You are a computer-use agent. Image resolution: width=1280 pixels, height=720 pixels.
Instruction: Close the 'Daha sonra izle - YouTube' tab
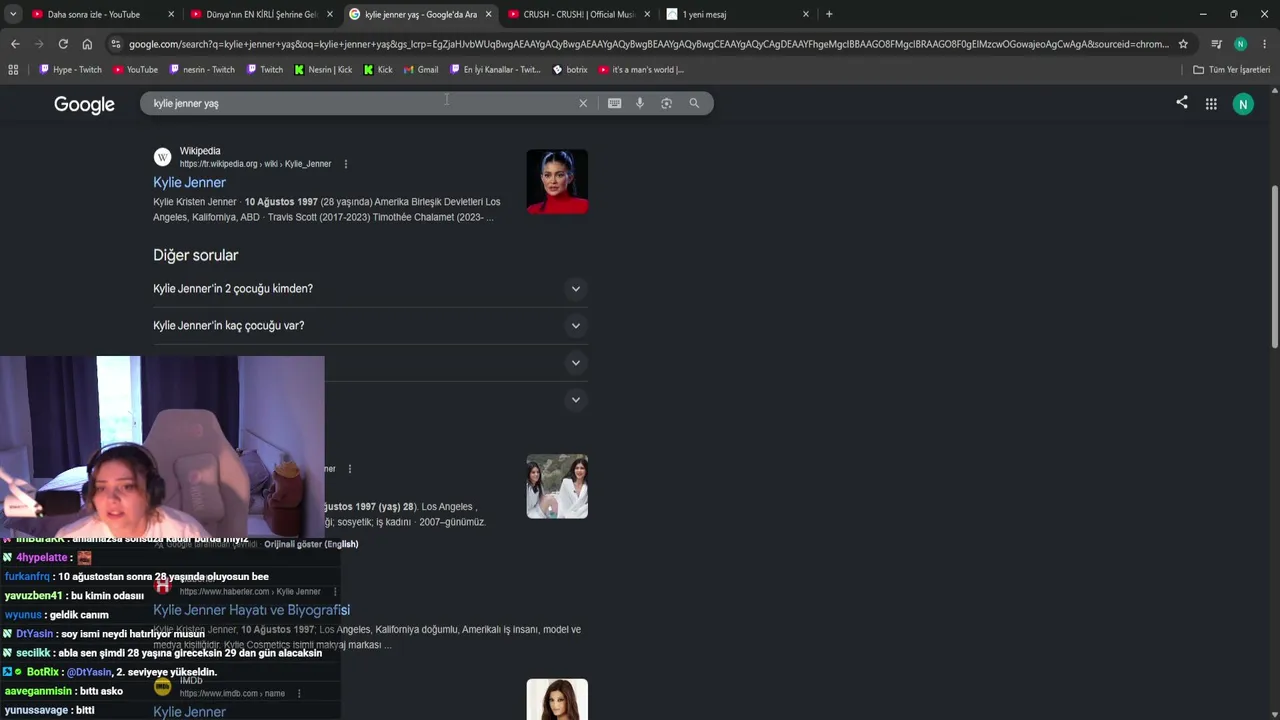coord(171,14)
